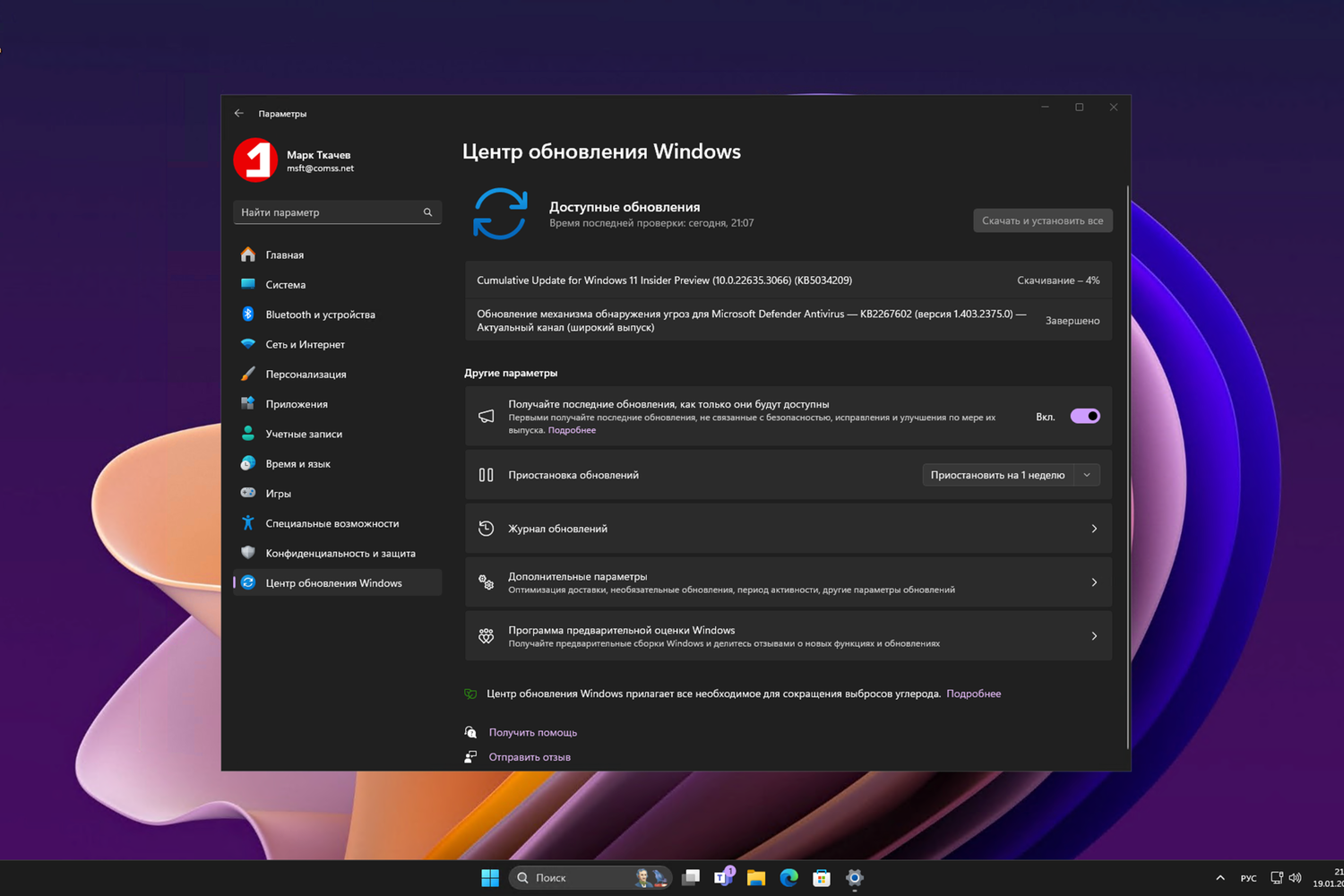Select Учетные записи in the sidebar
Screen dimensions: 1344x896
point(337,434)
